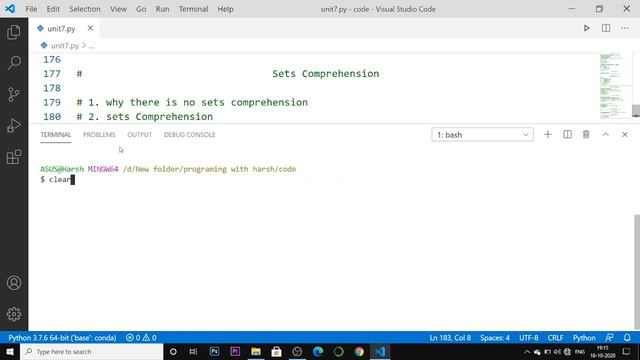Change indentation via Spaces: 4
640x360 pixels.
point(495,338)
